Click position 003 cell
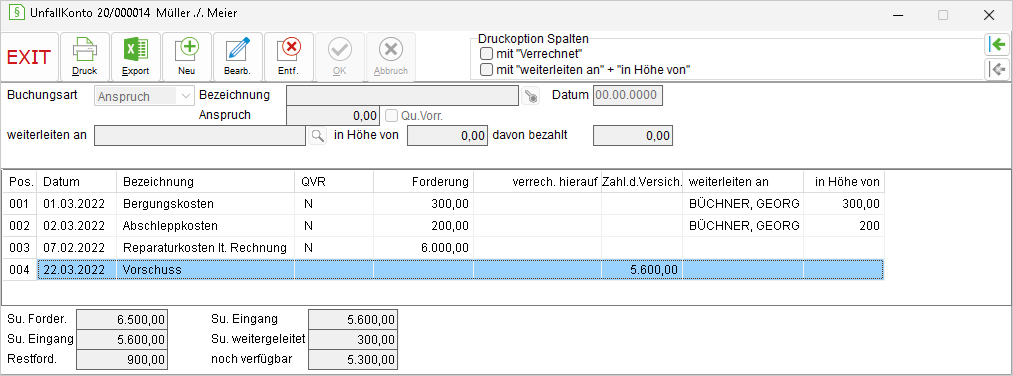 tap(20, 247)
